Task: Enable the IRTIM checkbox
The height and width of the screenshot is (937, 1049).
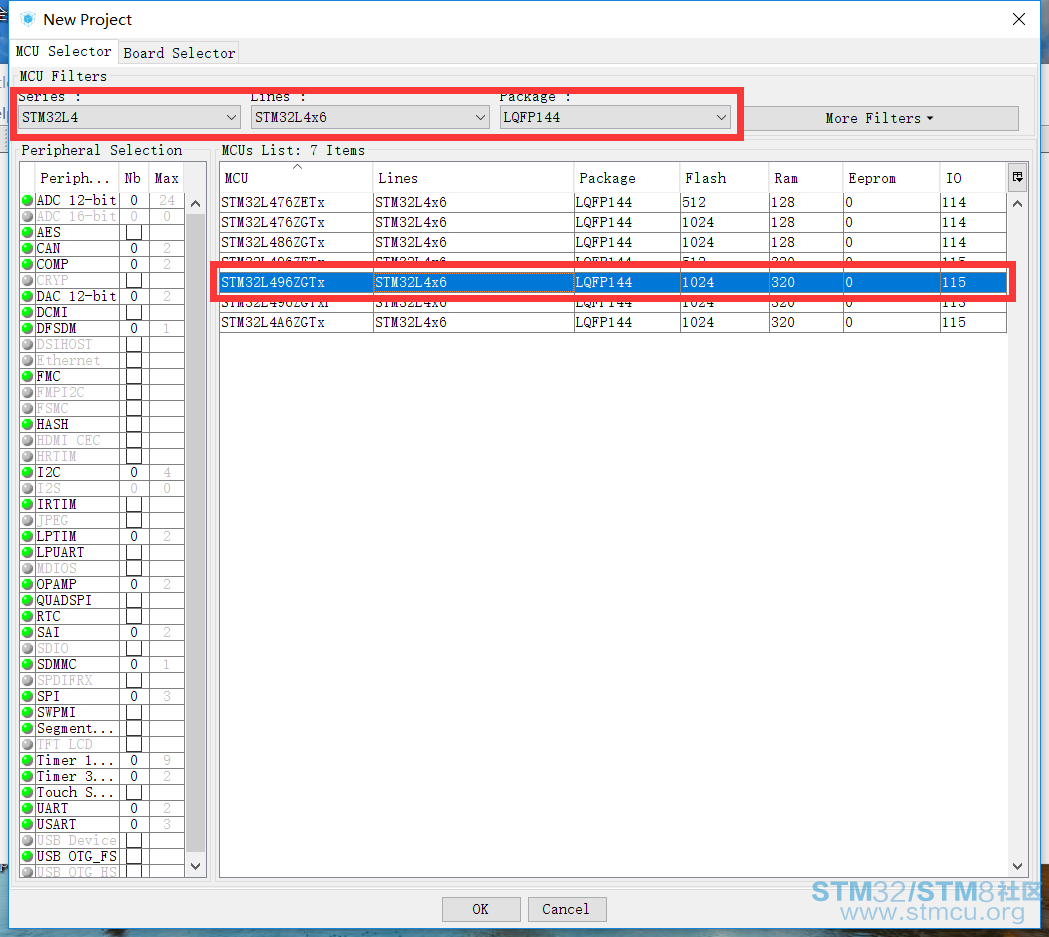Action: click(134, 504)
